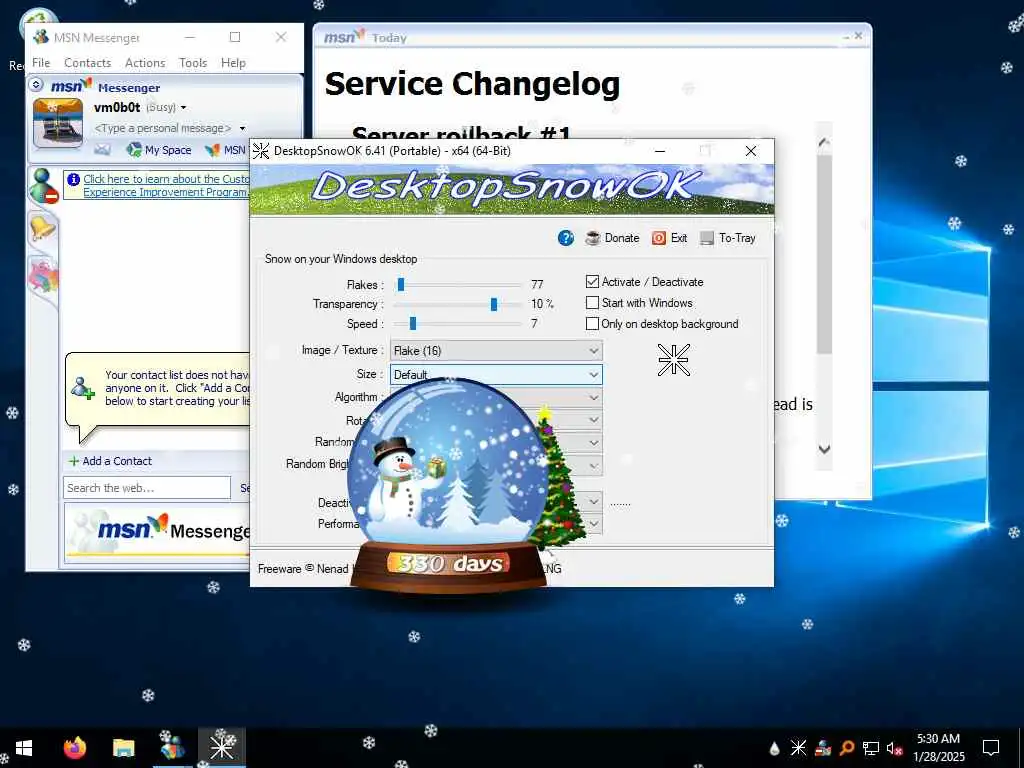Click the round collapse toggle beside msn Messenger logo
Screen dimensions: 1024x768
tap(37, 85)
